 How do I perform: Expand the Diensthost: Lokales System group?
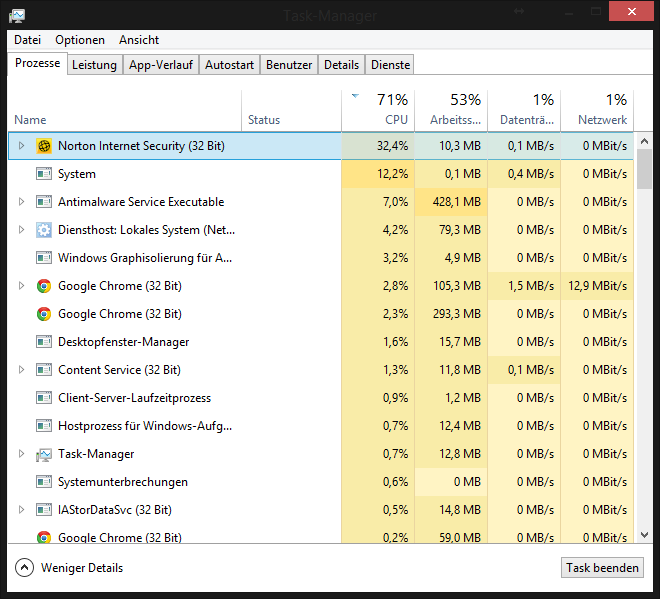[21, 230]
